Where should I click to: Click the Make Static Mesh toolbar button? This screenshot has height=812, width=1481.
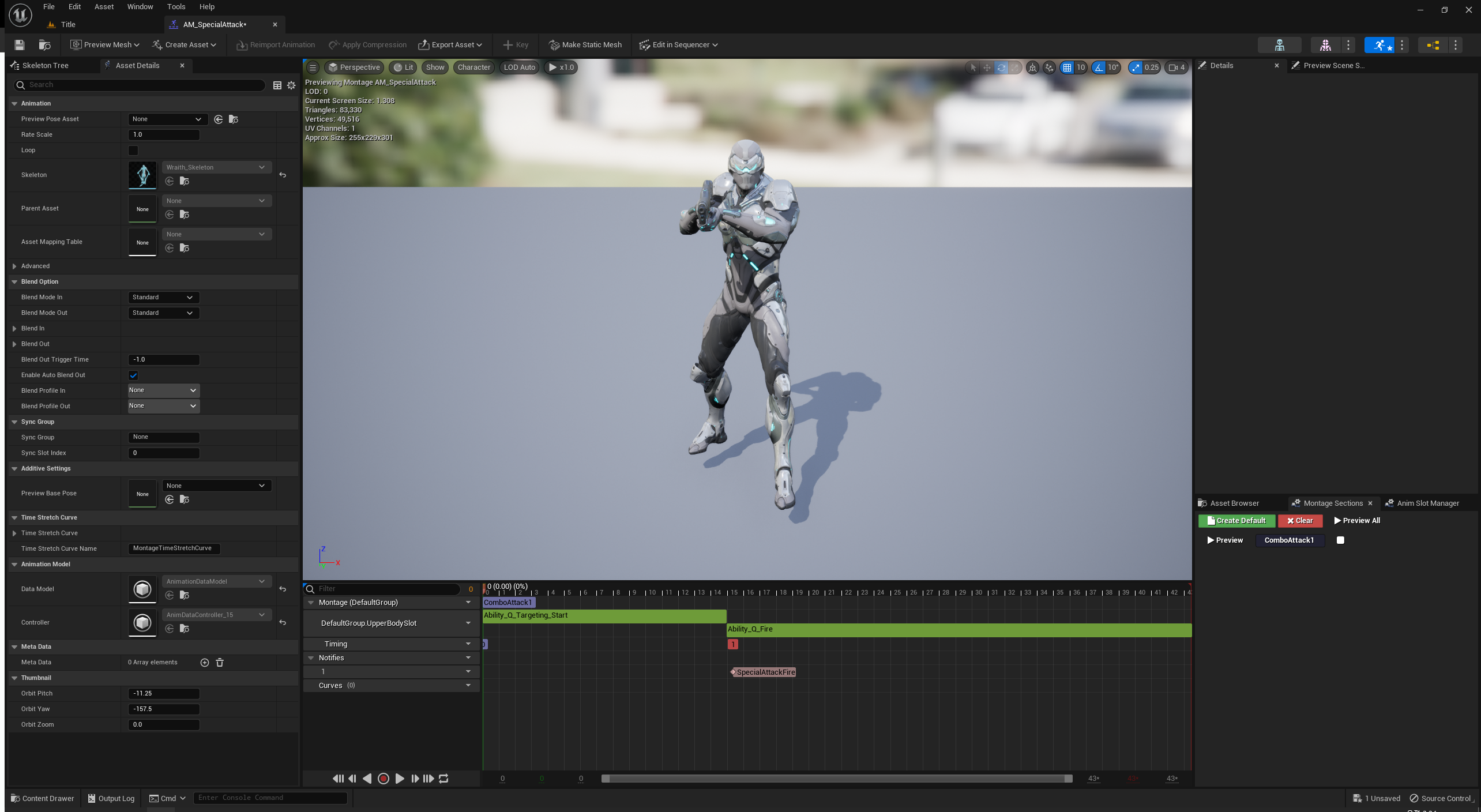click(x=585, y=45)
